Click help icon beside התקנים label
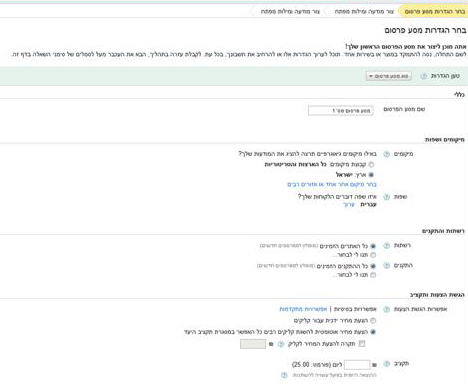Image resolution: width=468 pixels, height=384 pixels. pos(386,266)
